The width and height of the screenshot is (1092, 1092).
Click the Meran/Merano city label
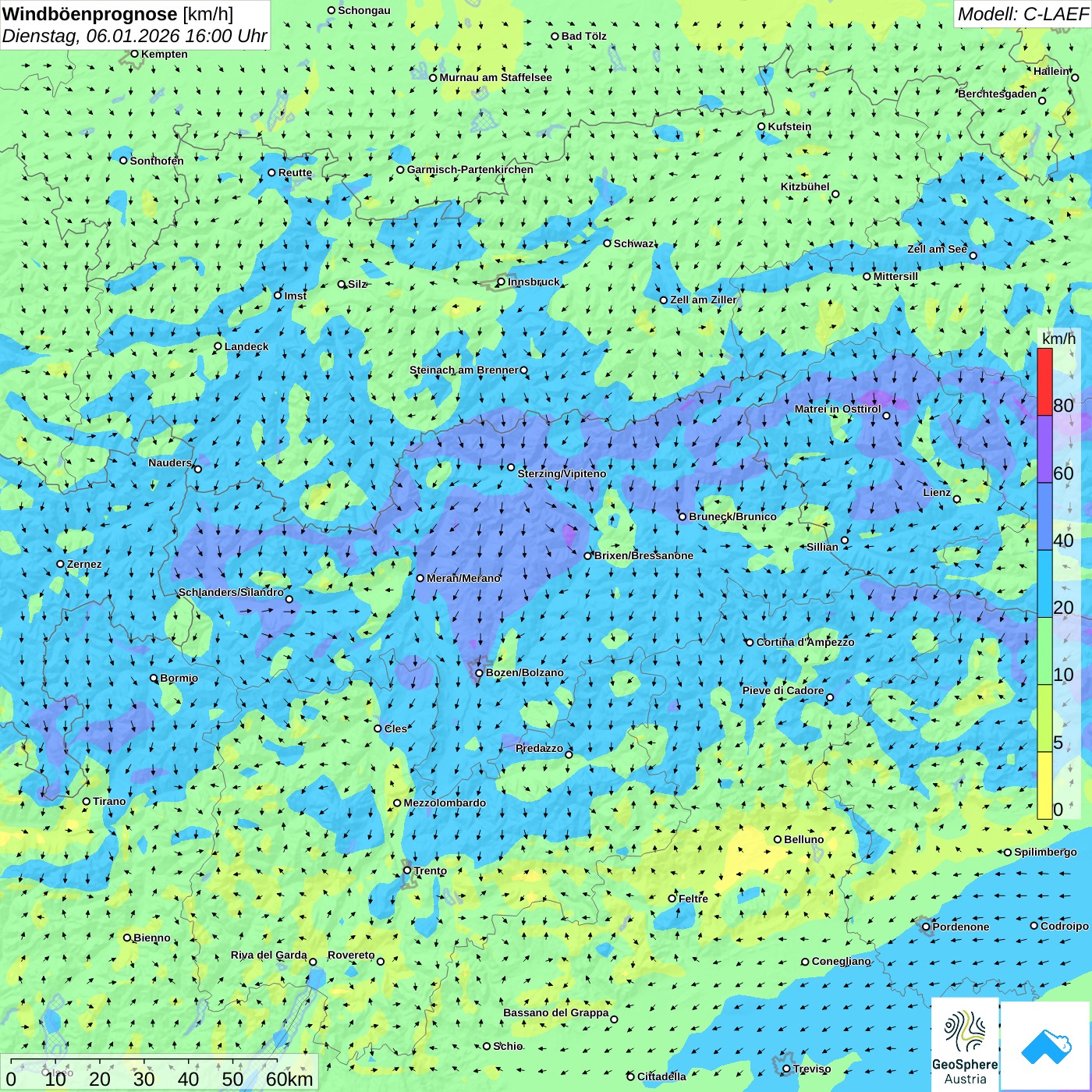463,578
